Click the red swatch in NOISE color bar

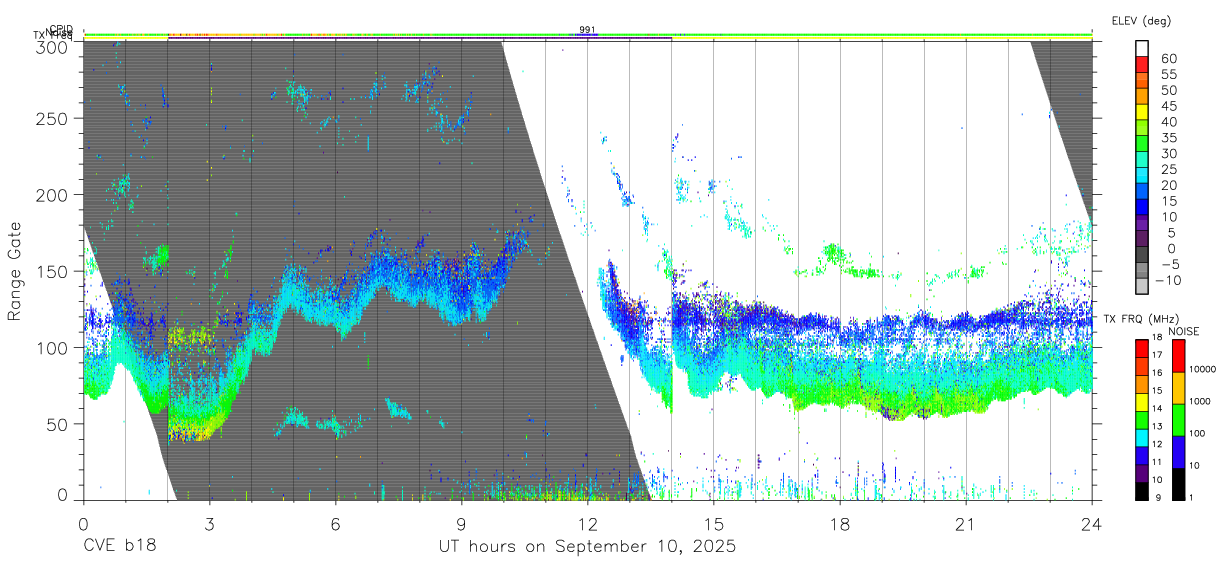(1178, 356)
